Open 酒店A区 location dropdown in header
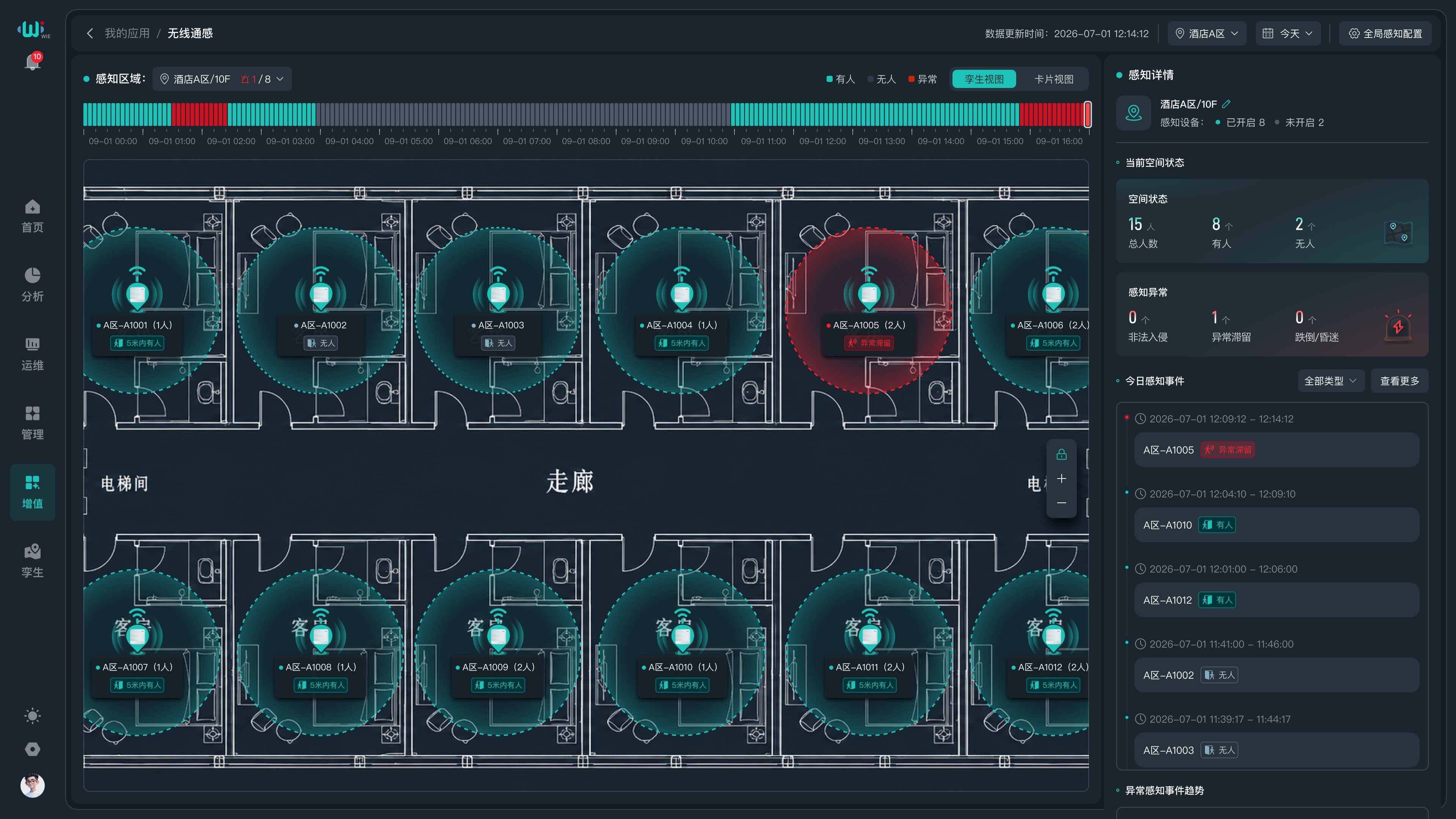Image resolution: width=1456 pixels, height=819 pixels. tap(1207, 33)
